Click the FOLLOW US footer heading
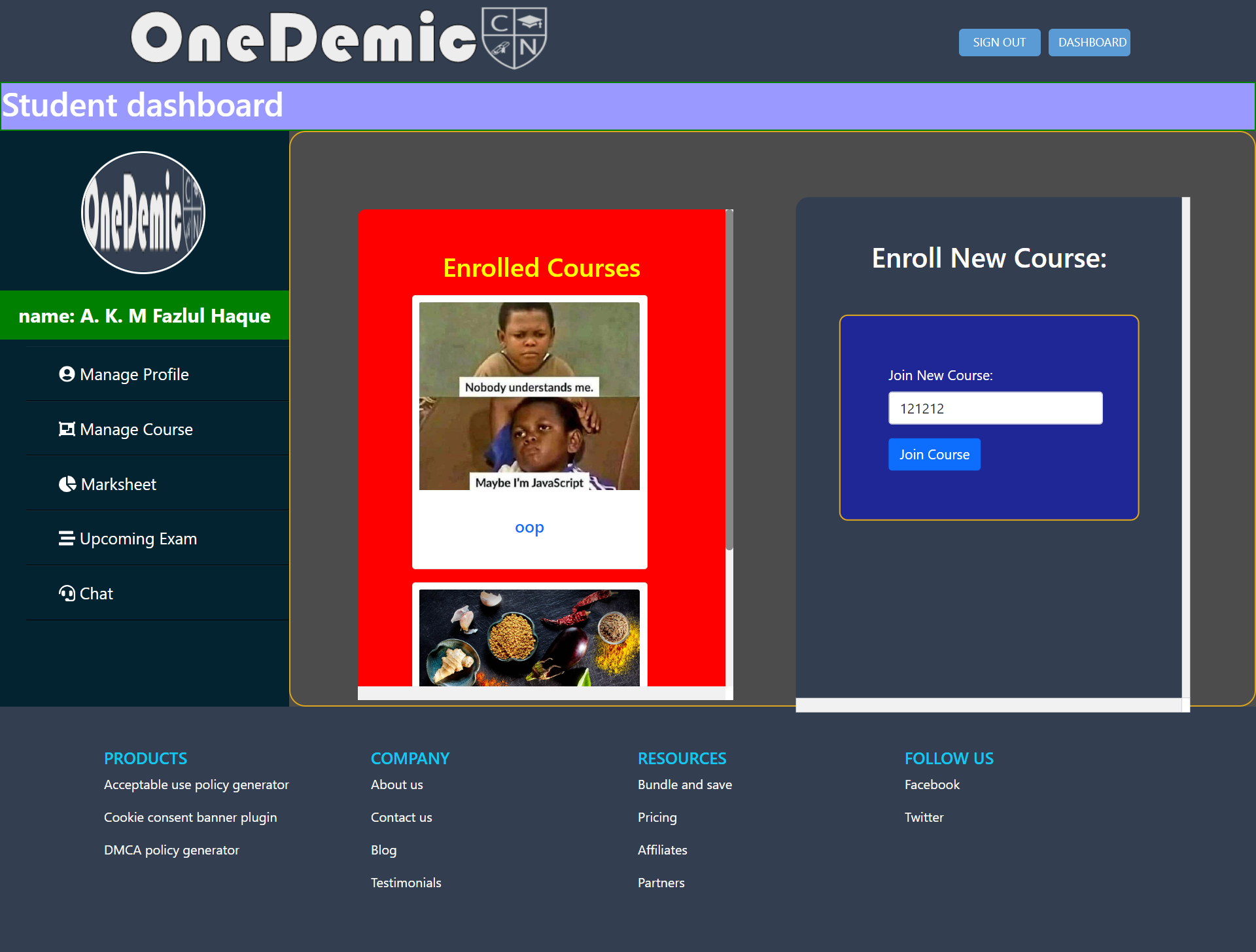 point(949,758)
